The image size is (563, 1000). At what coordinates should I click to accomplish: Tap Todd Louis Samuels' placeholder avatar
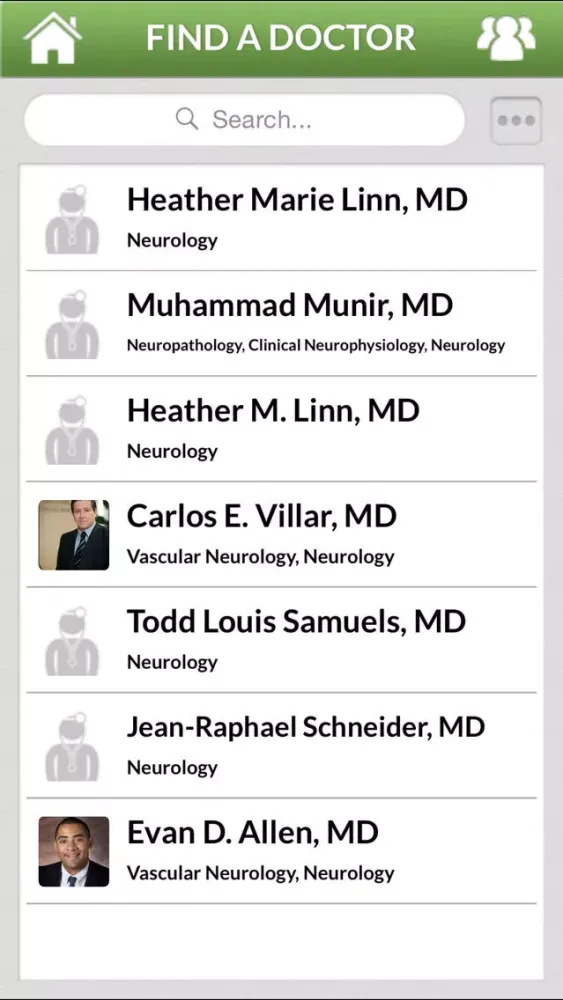pos(73,640)
